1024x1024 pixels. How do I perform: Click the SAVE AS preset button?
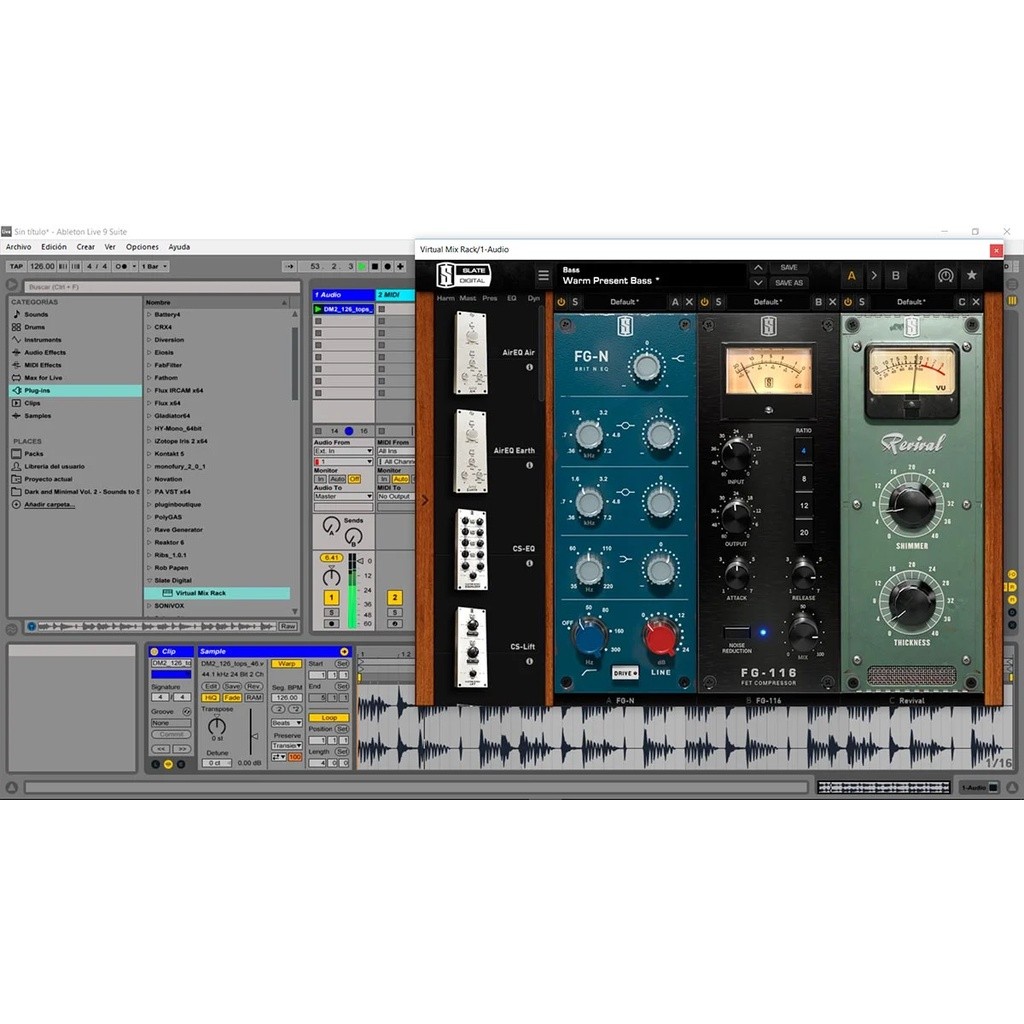[789, 283]
